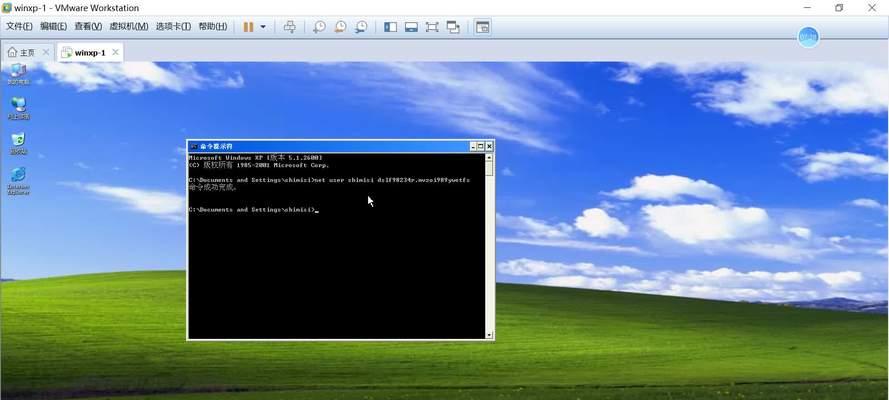Pause the virtual machine with the pause button
This screenshot has height=400, width=889.
pos(248,27)
